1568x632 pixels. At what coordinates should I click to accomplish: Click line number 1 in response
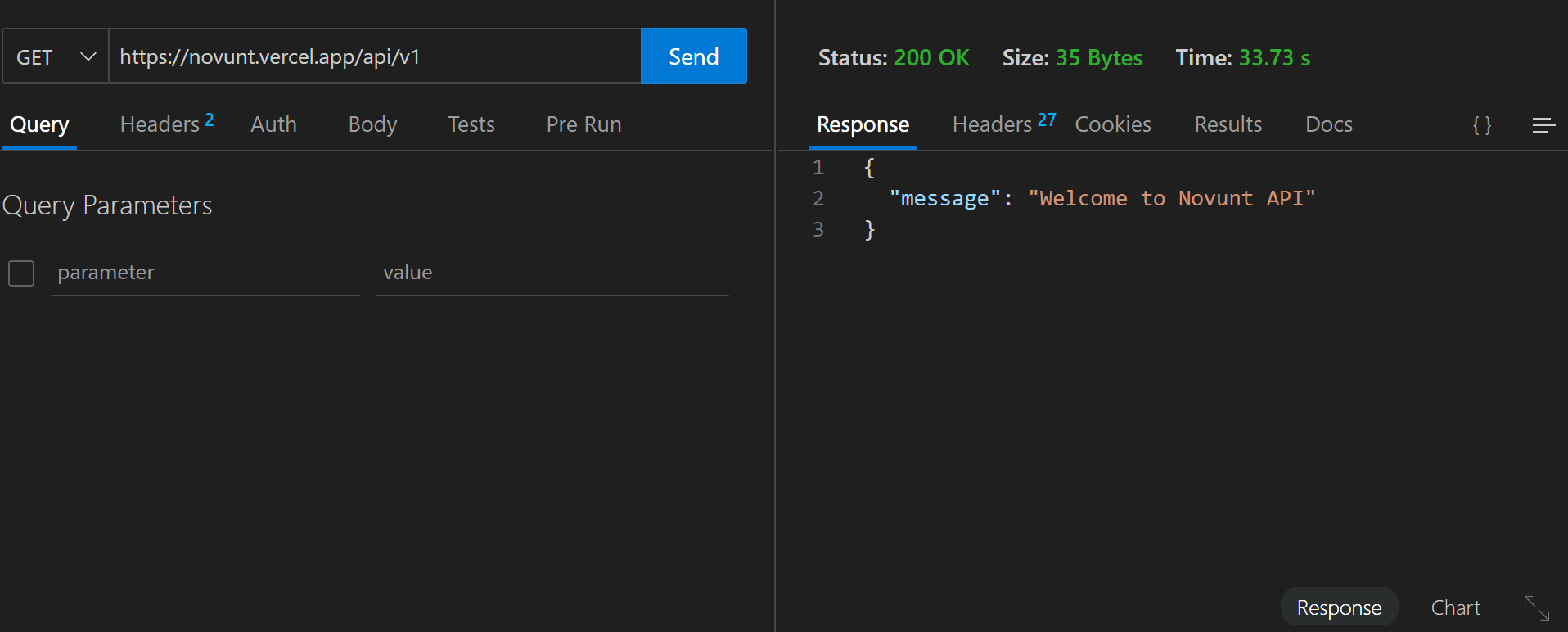click(818, 168)
